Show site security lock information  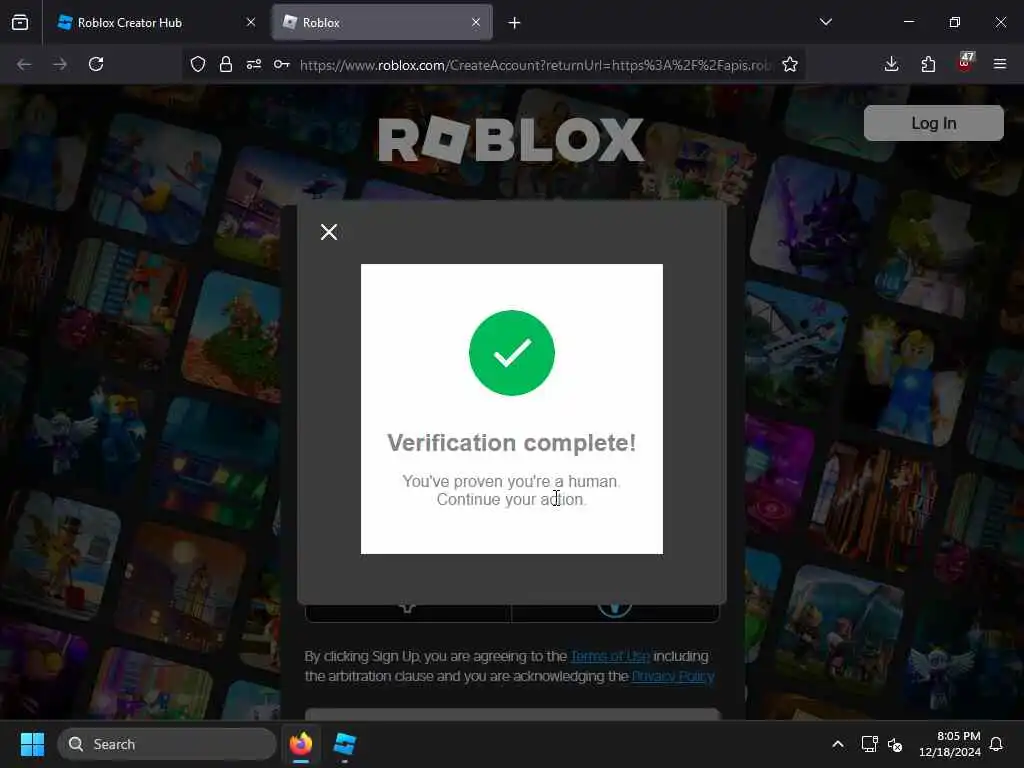(226, 64)
